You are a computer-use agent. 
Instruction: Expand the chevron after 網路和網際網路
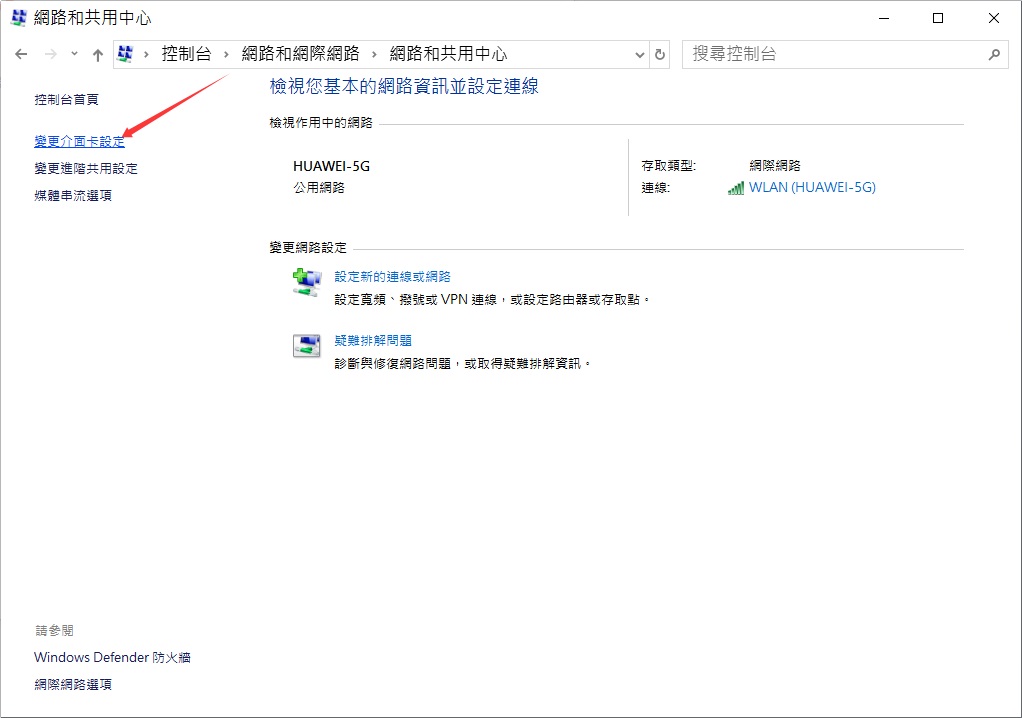(x=374, y=54)
